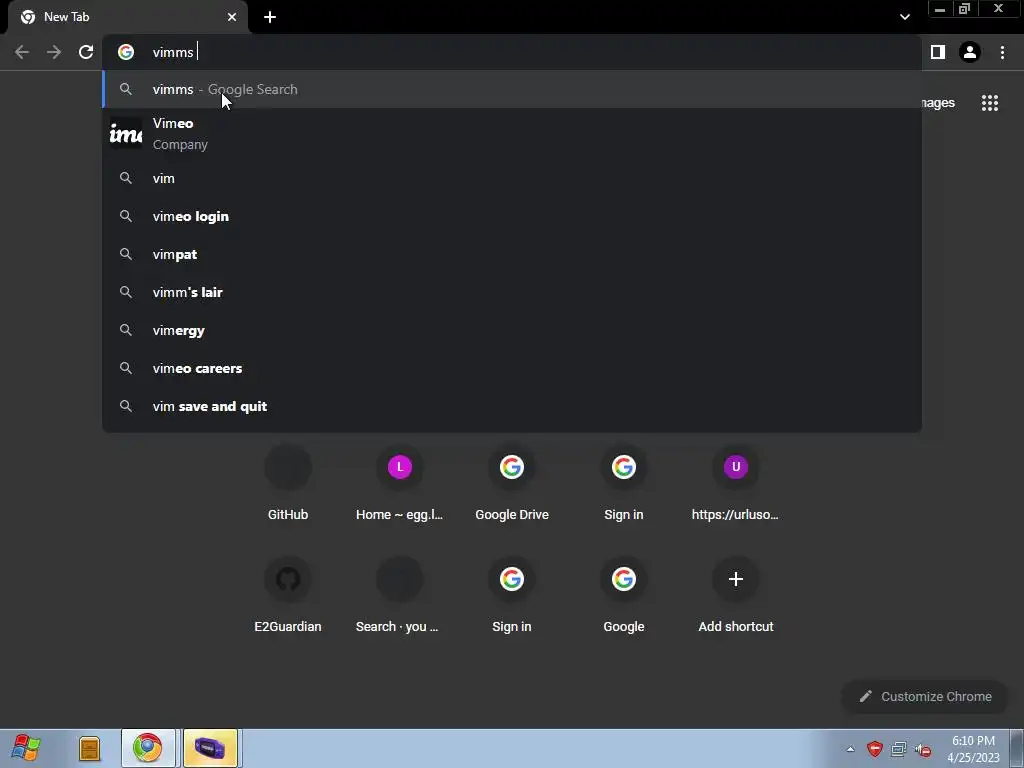Open the E2Guardian shortcut

point(288,595)
